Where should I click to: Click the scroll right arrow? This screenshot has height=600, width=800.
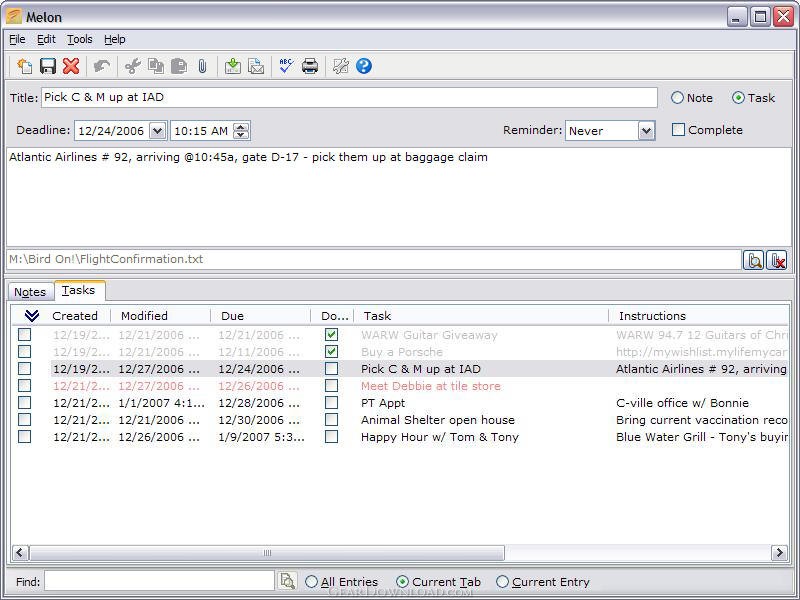[780, 553]
